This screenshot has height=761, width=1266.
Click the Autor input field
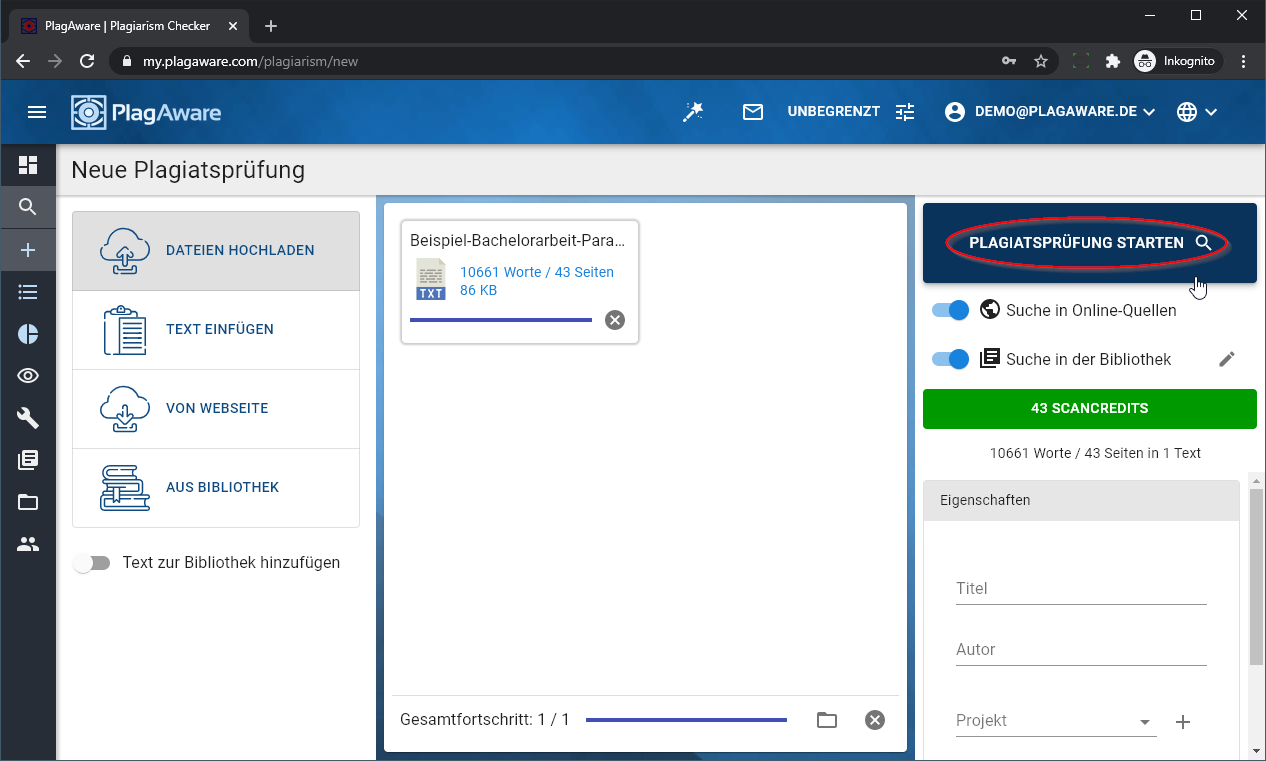(1081, 650)
